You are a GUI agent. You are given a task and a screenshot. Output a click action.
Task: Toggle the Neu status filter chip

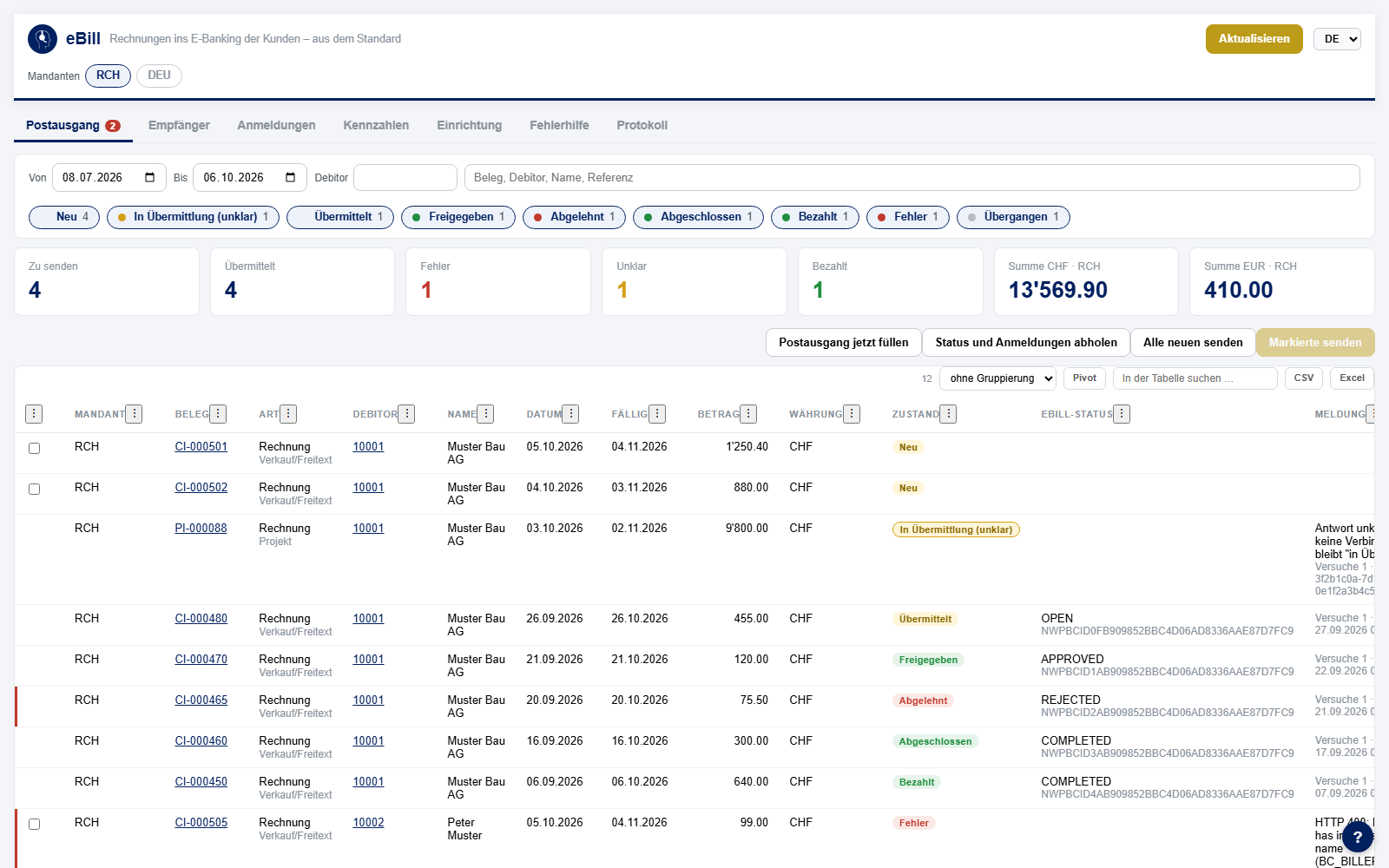coord(64,217)
